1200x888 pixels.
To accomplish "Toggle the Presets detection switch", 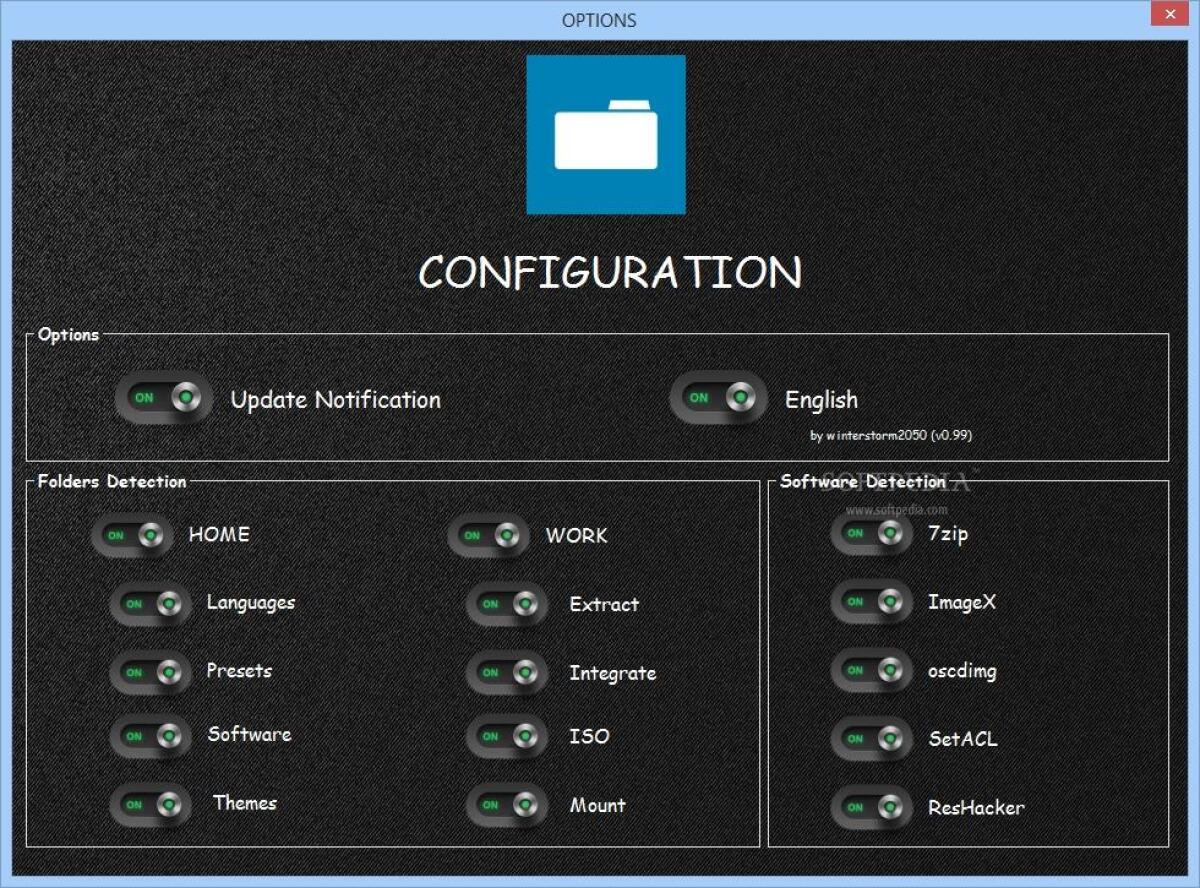I will point(149,671).
